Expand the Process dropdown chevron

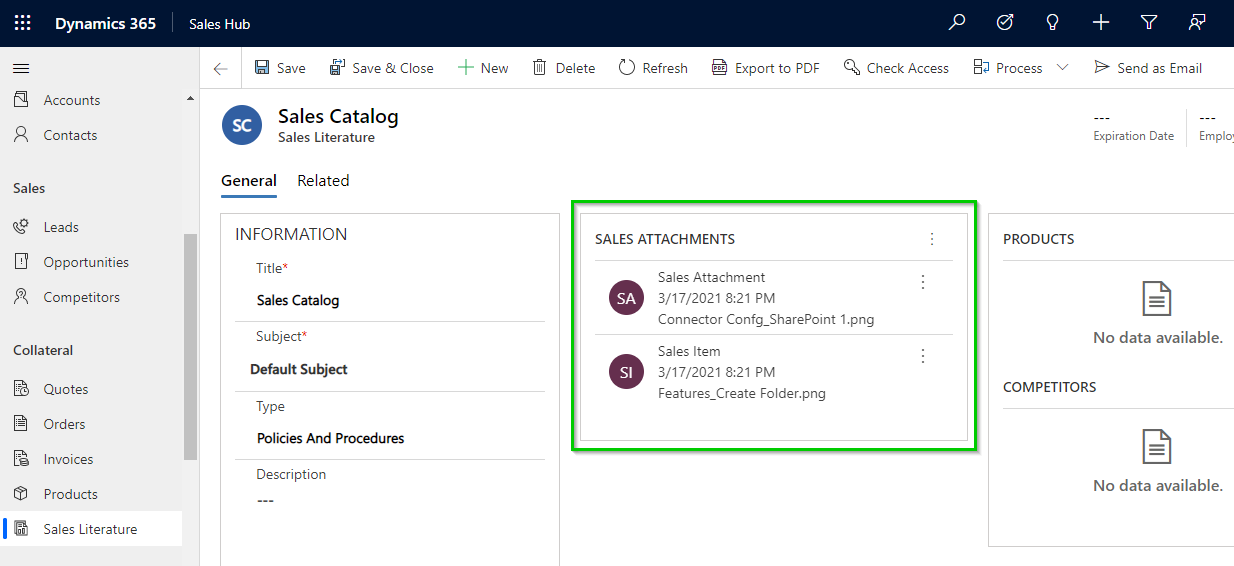point(1063,68)
